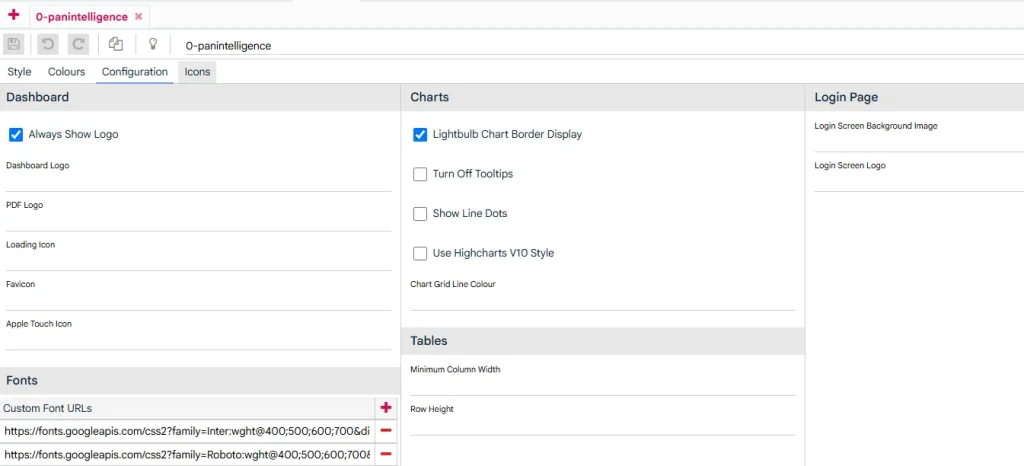Click the Charts section header
This screenshot has width=1024, height=466.
tap(603, 97)
